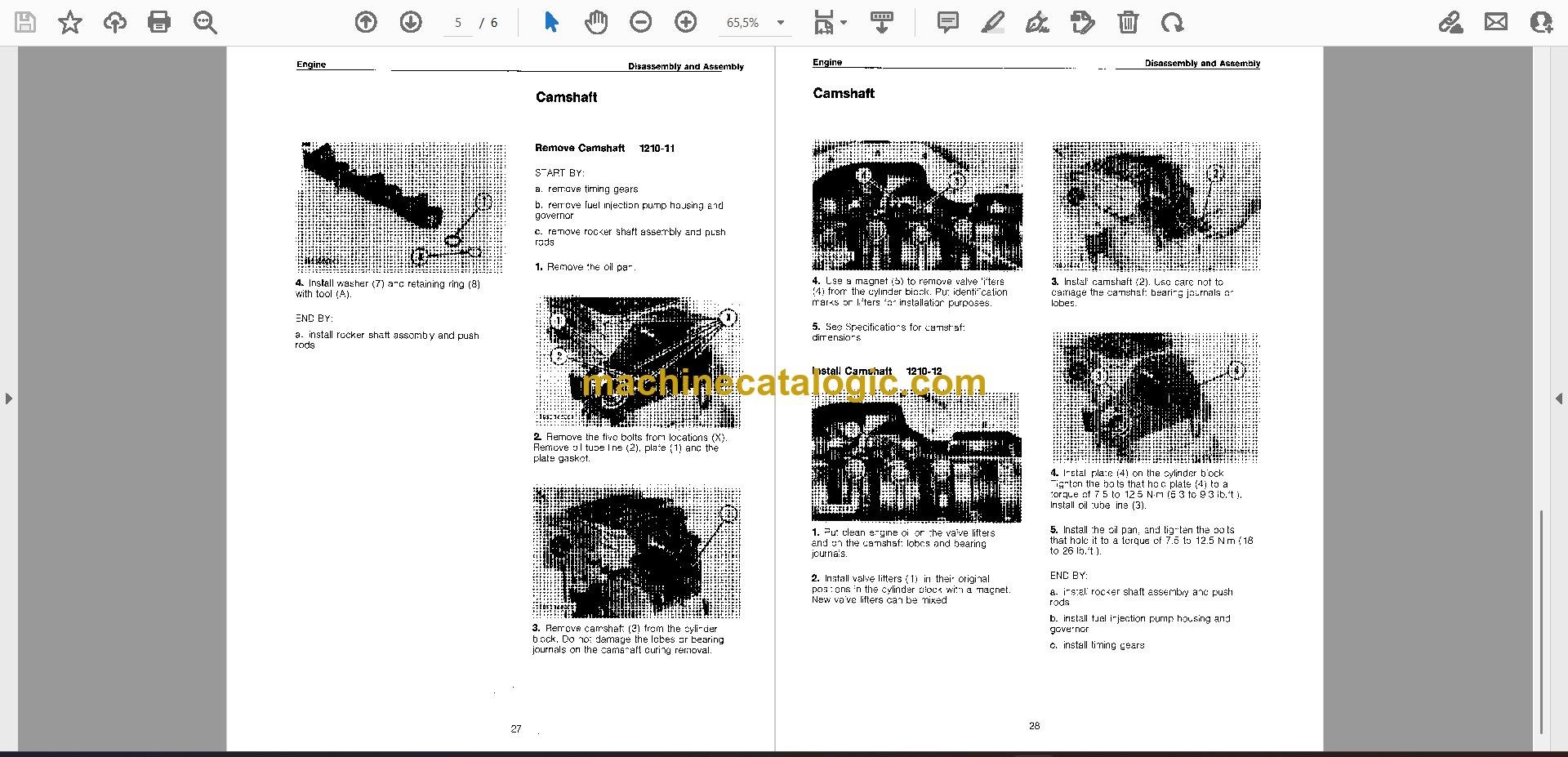Click "a. remove timing gears" line

(586, 189)
